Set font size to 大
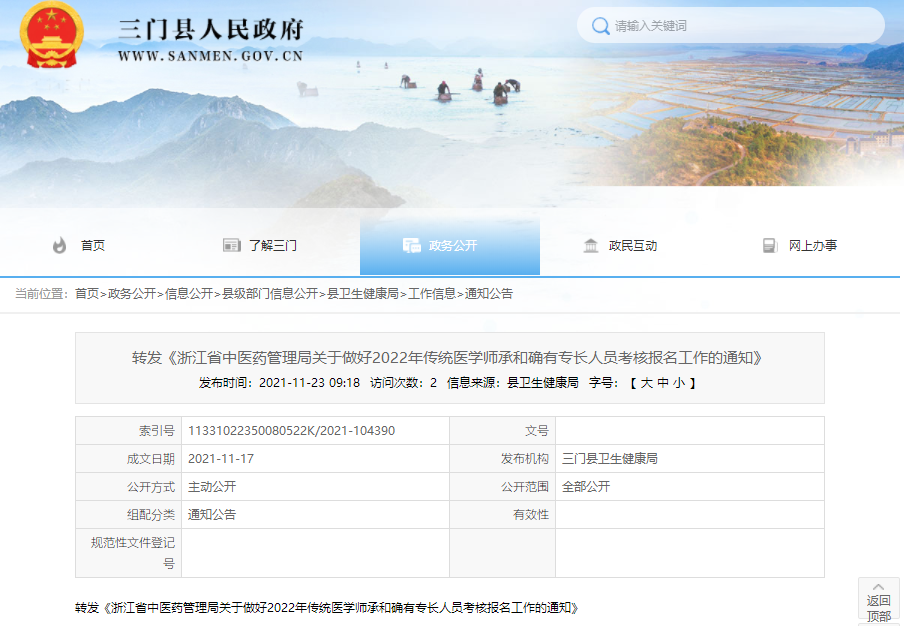 (647, 383)
